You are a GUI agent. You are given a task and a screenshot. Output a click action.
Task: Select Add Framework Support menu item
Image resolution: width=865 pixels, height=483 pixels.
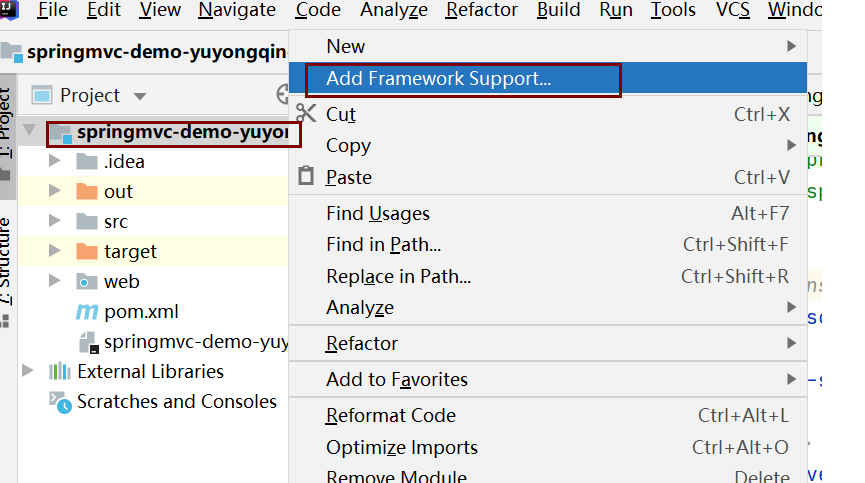[x=439, y=78]
